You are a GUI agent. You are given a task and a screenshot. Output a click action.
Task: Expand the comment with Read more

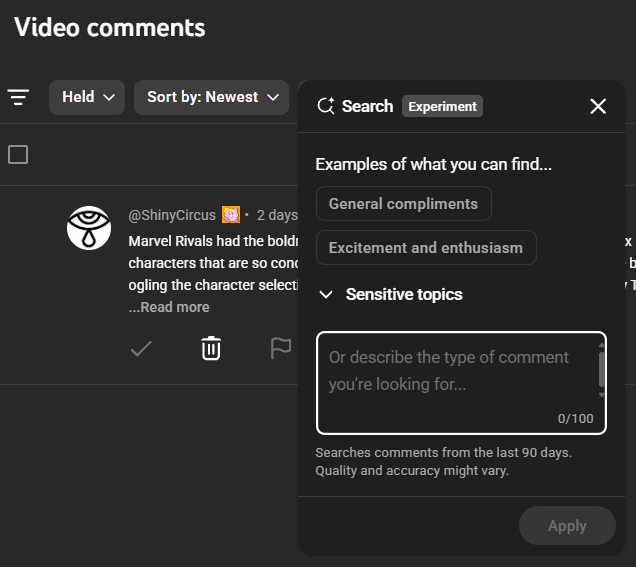[x=170, y=307]
